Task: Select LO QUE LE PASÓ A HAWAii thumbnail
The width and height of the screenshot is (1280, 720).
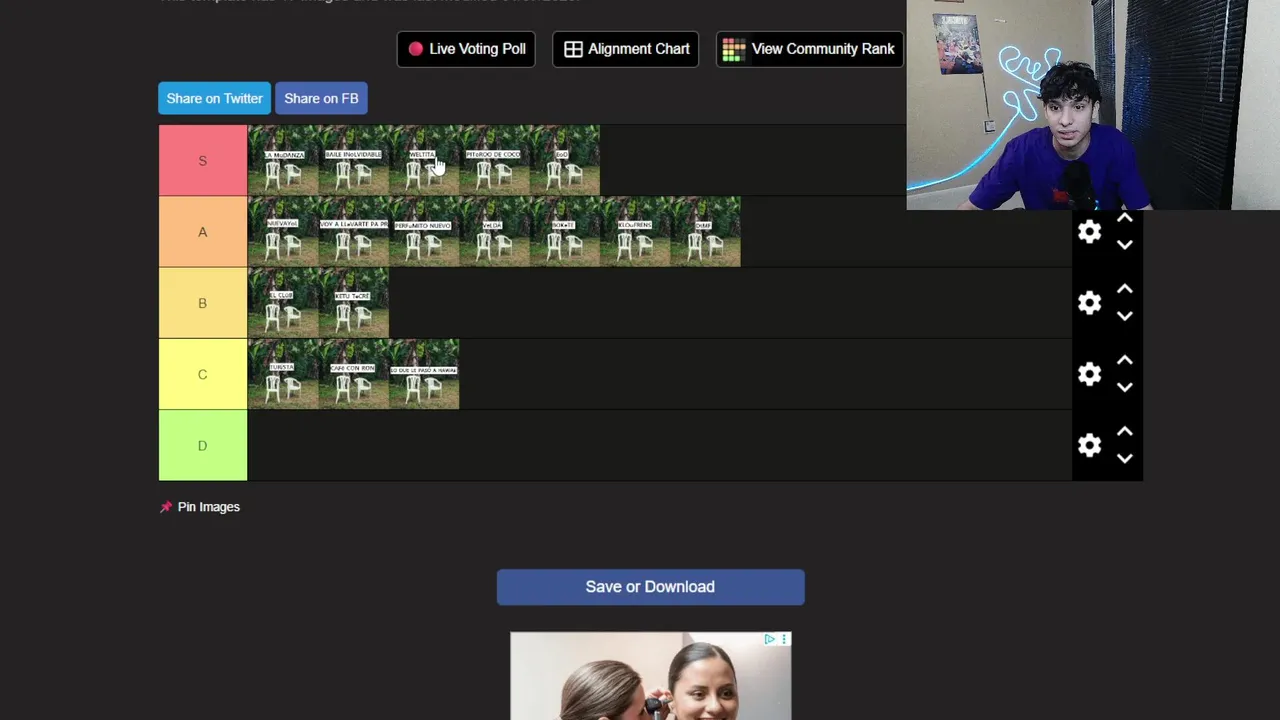Action: coord(424,374)
